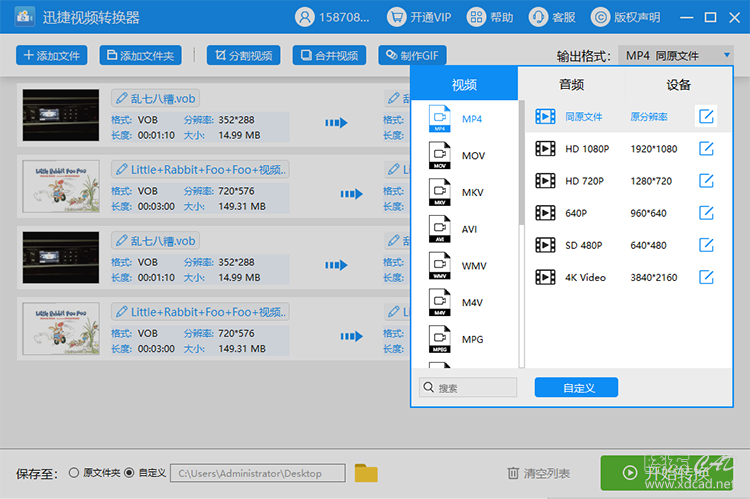Viewport: 750px width, 499px height.
Task: Edit the SD 480P preset settings icon
Action: pyautogui.click(x=706, y=245)
